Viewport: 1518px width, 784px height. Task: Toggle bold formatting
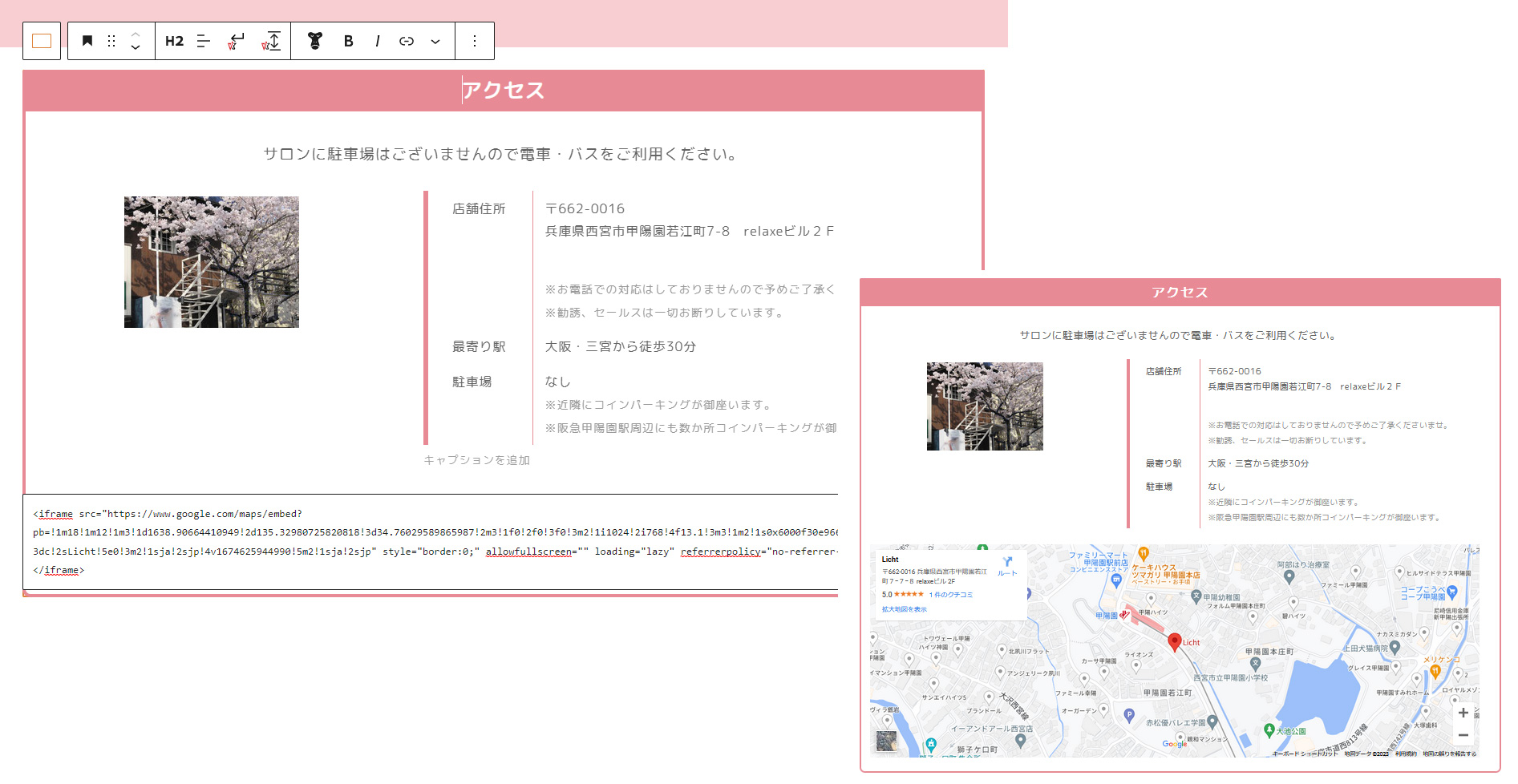tap(348, 41)
